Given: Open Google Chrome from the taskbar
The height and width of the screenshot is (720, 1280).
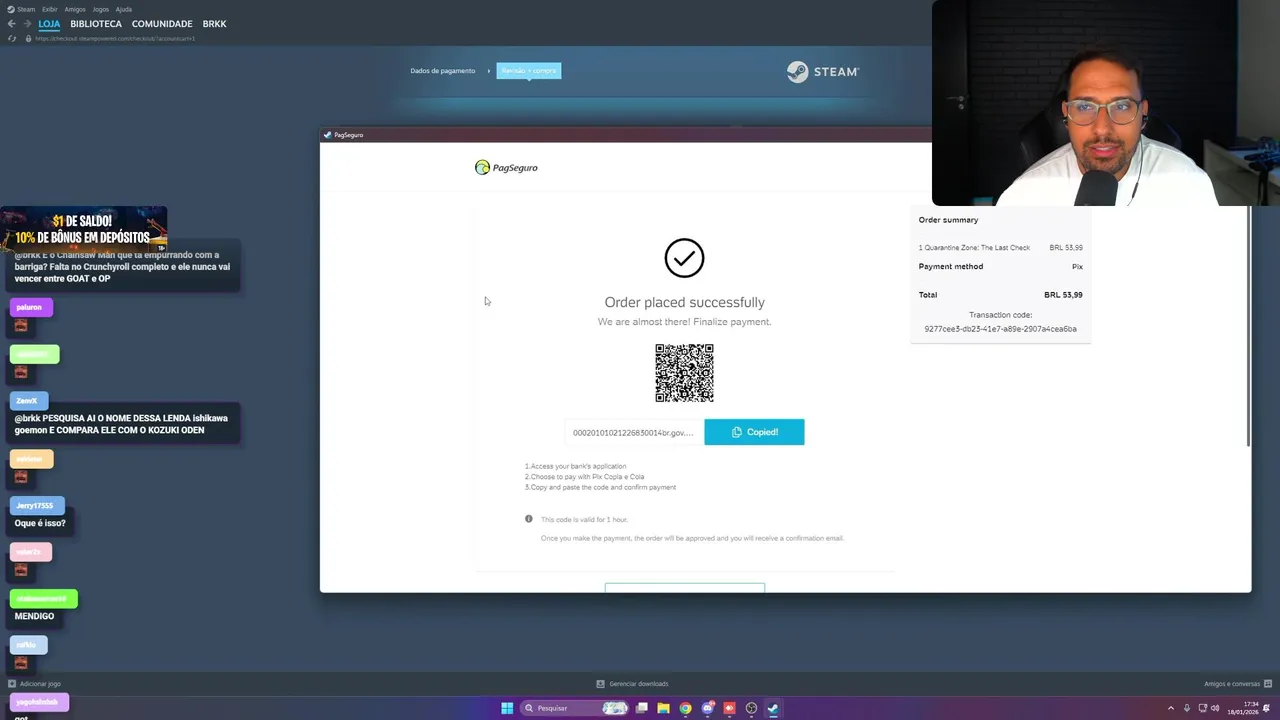Looking at the screenshot, I should [685, 708].
